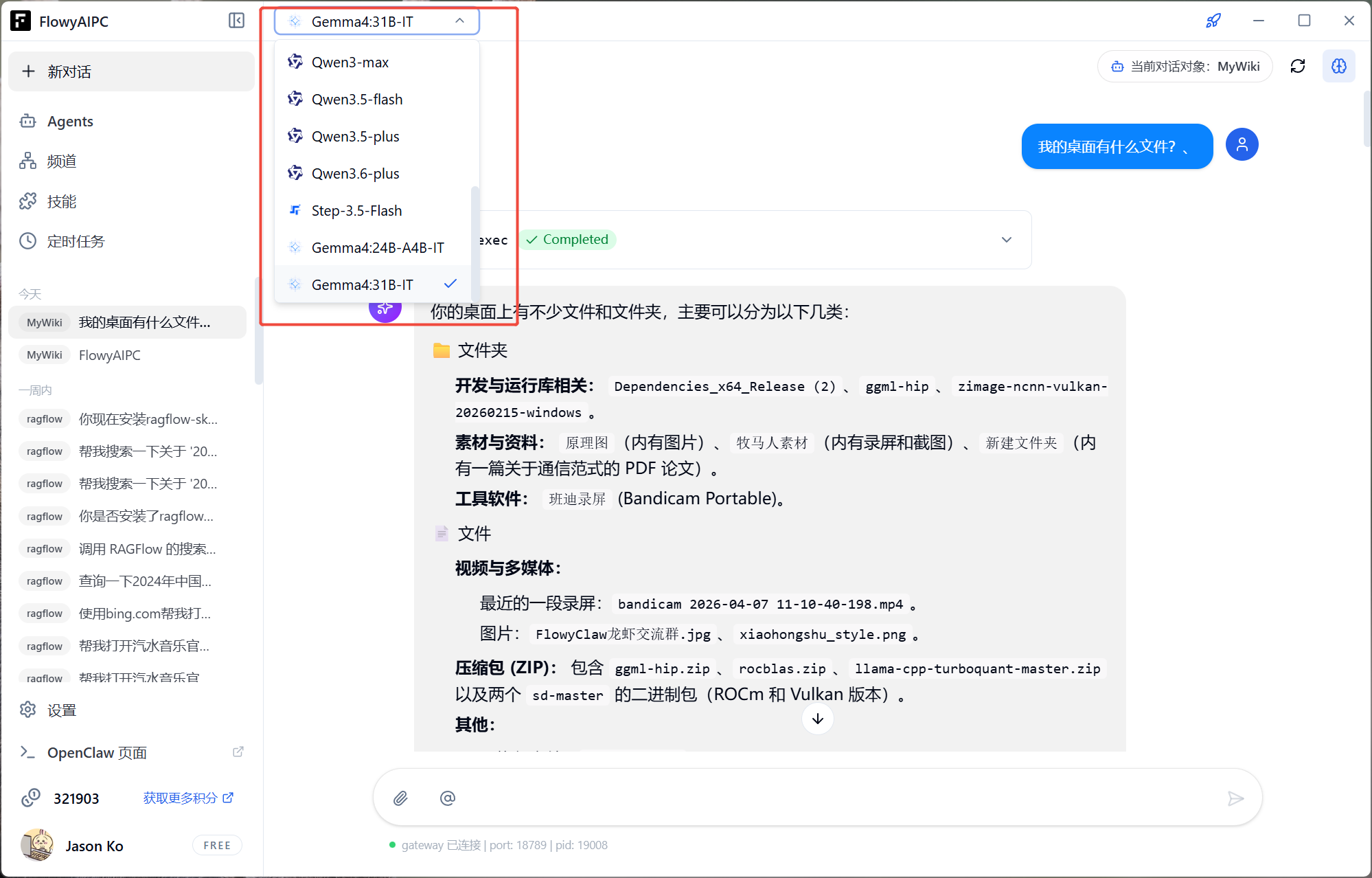Open the 技能 section
Image resolution: width=1372 pixels, height=878 pixels.
130,201
